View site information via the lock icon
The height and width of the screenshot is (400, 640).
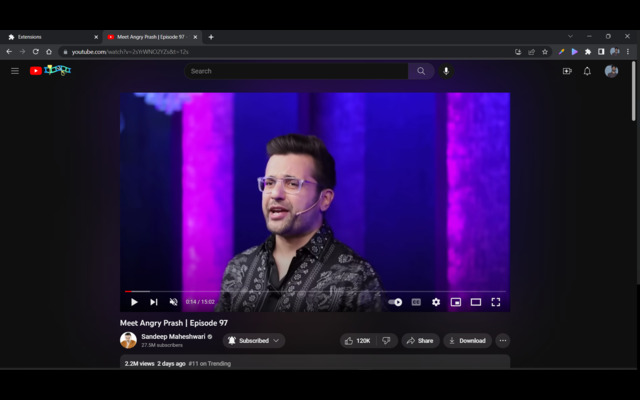click(65, 52)
